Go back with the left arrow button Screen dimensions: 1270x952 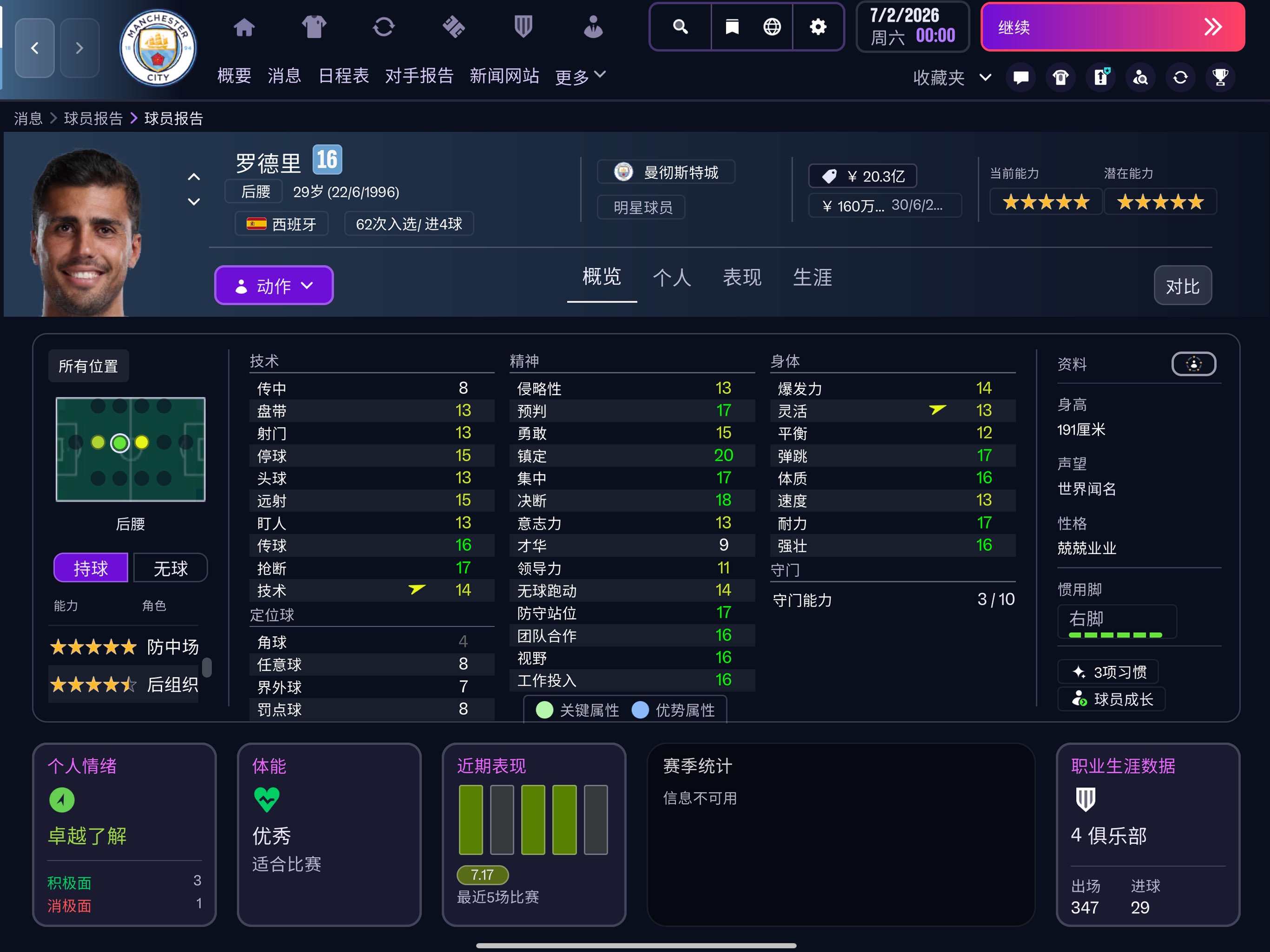34,48
